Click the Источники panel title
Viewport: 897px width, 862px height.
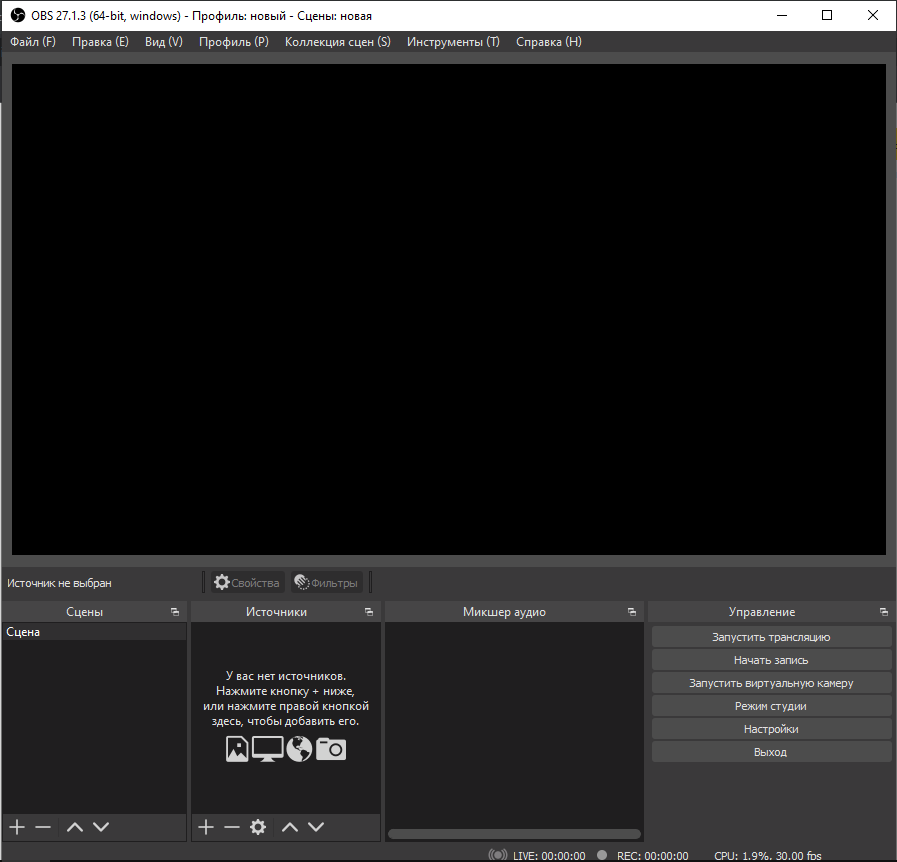(276, 612)
